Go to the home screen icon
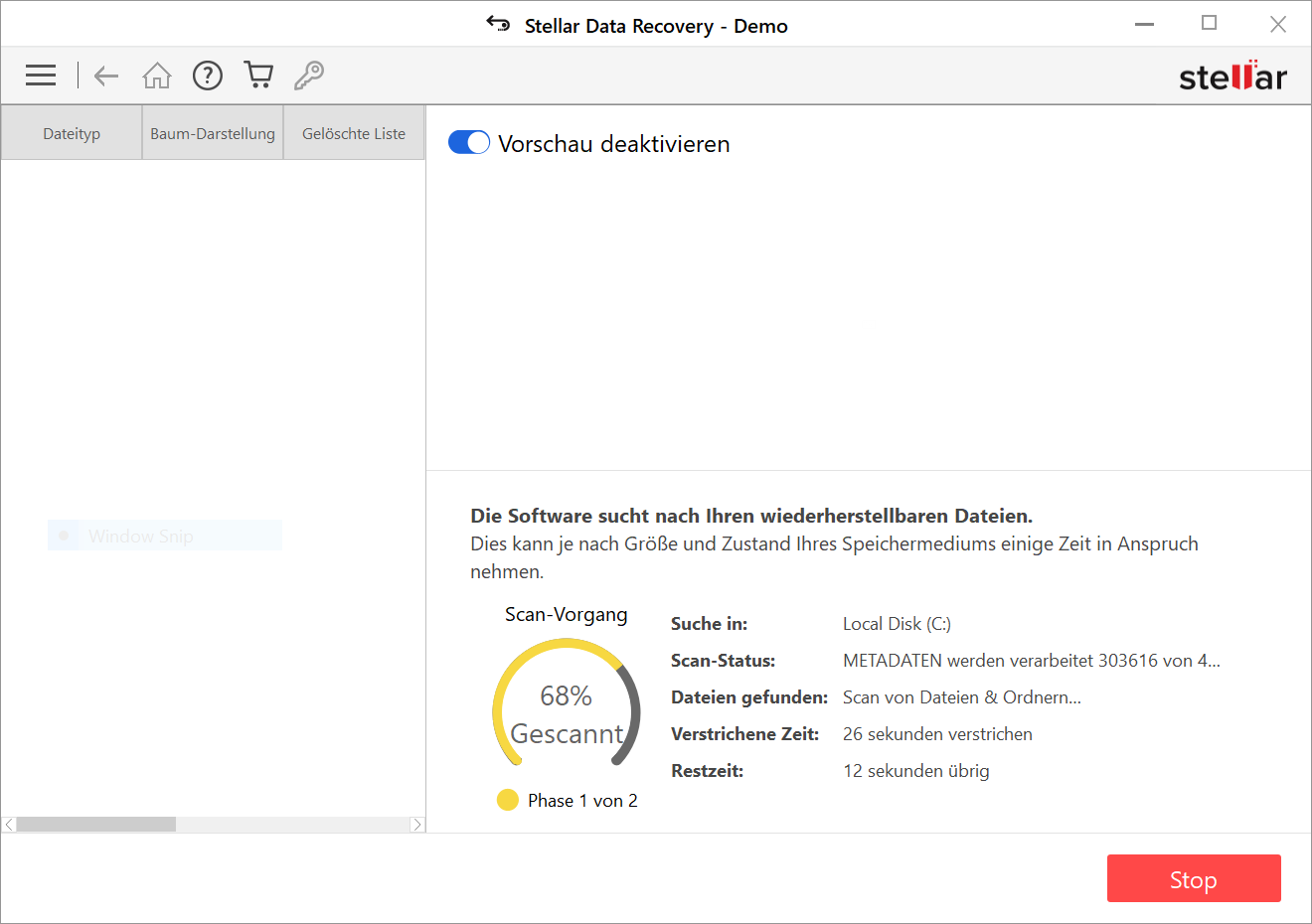Screen dimensions: 1312x924 pyautogui.click(x=157, y=76)
